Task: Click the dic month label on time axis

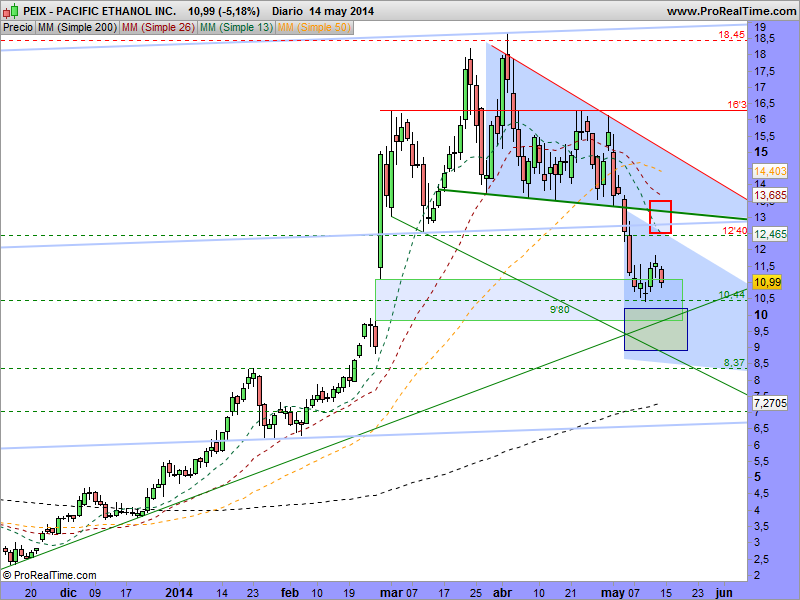Action: tap(68, 592)
